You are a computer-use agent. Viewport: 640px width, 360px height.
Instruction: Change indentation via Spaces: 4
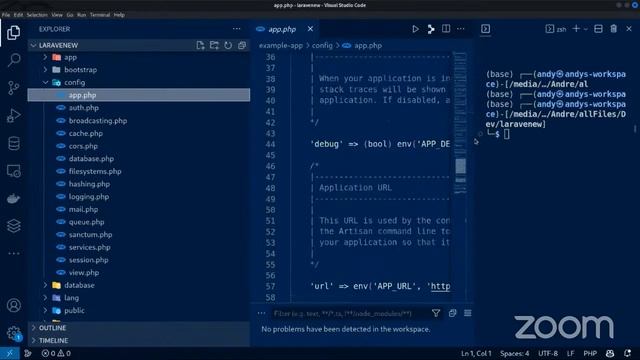click(x=515, y=353)
